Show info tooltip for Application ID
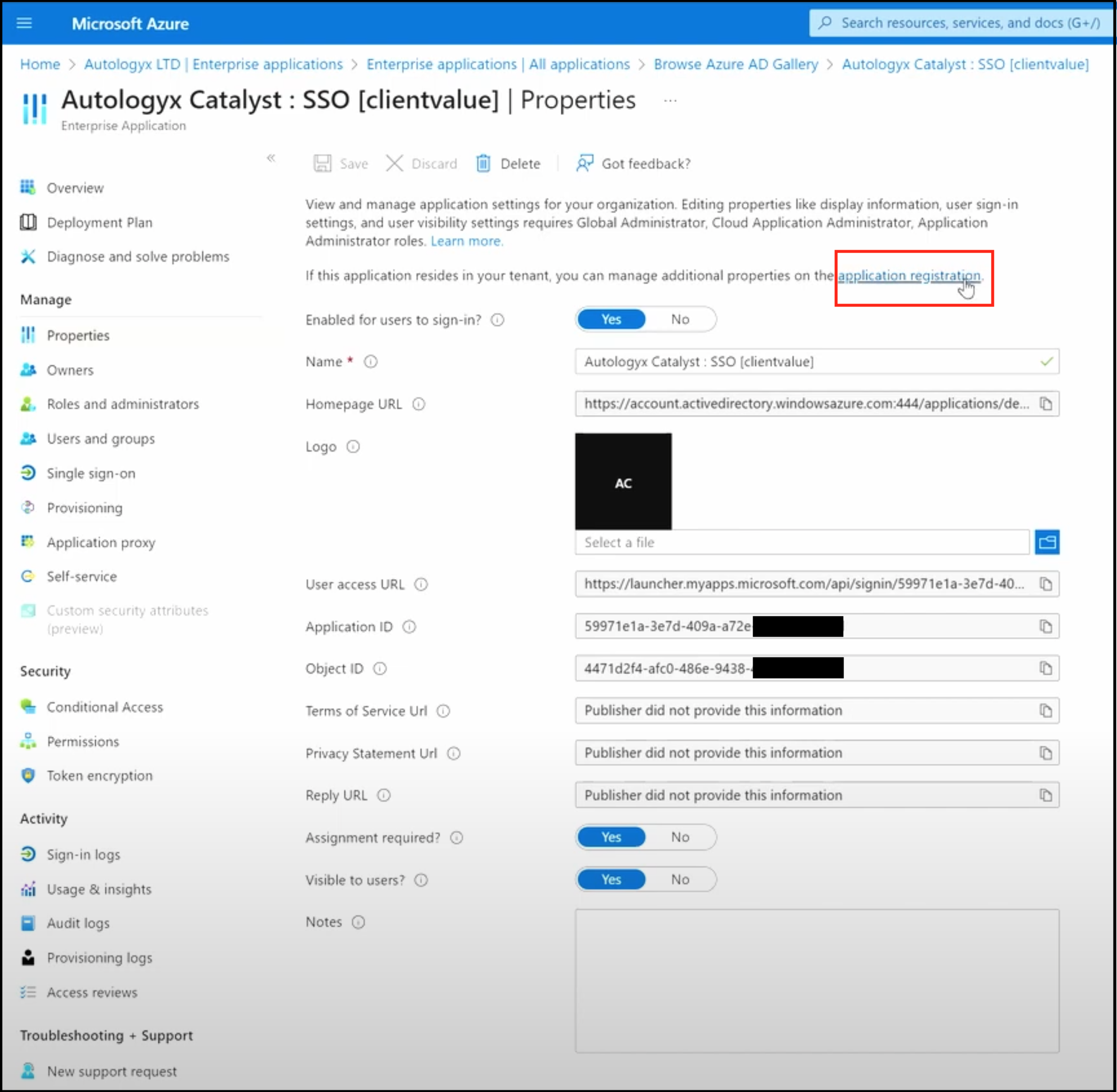Image resolution: width=1117 pixels, height=1092 pixels. tap(409, 627)
